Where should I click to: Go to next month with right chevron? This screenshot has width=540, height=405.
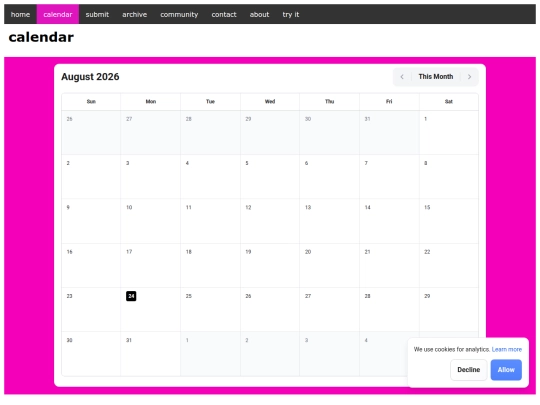[469, 77]
